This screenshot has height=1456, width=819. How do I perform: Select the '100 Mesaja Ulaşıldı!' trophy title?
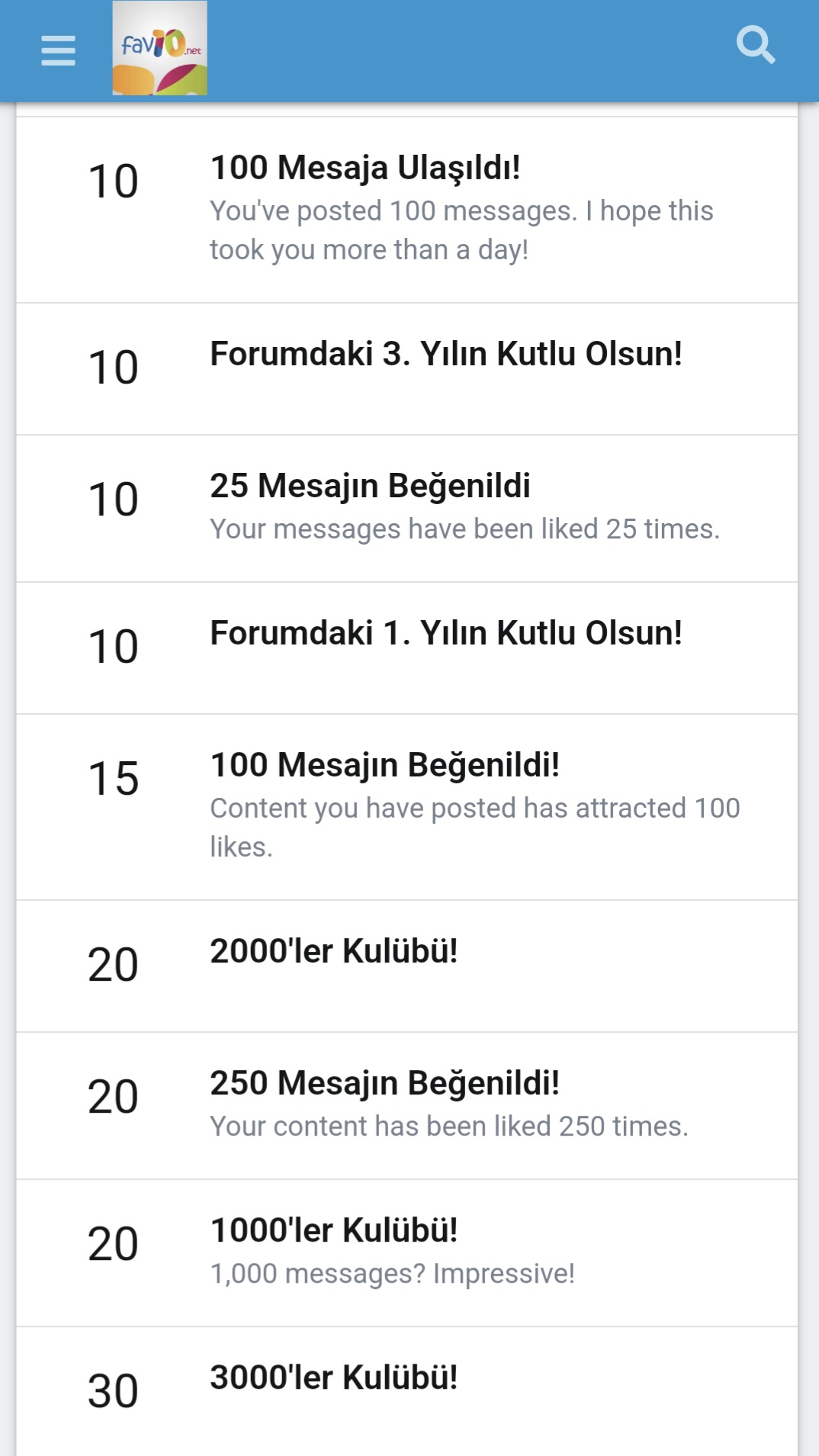(x=365, y=168)
